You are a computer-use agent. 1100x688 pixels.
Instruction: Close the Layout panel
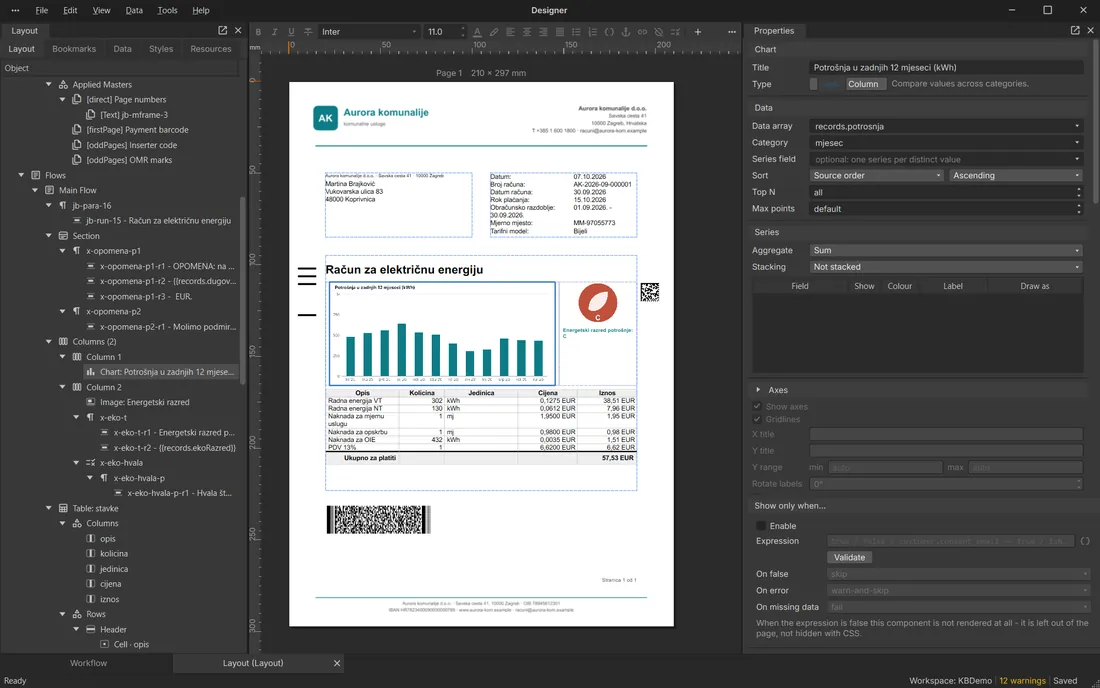click(x=238, y=30)
